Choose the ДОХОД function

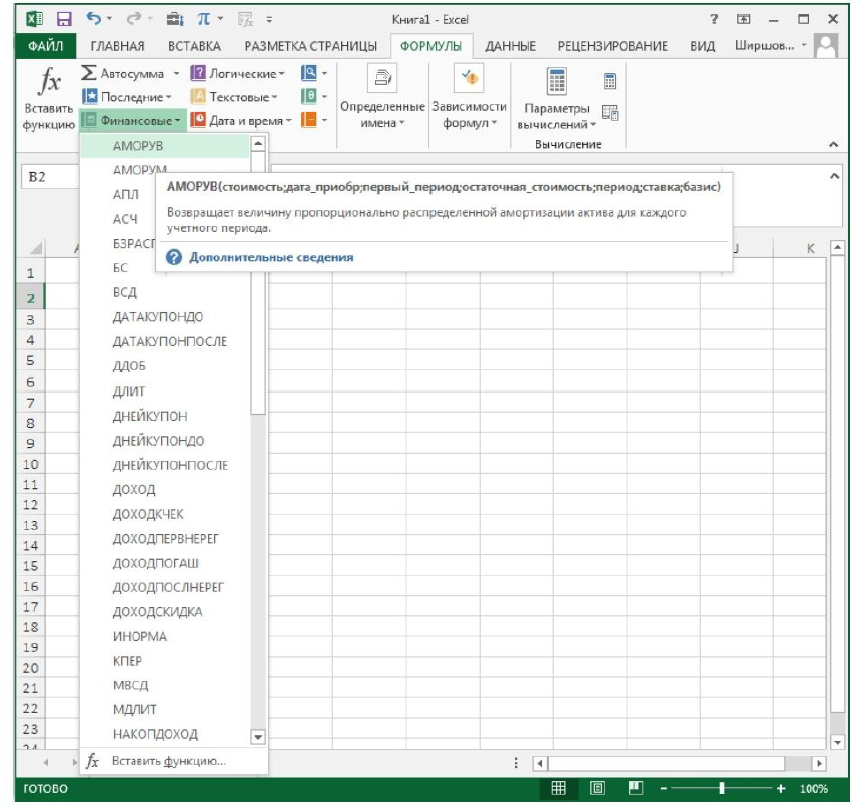pos(164,490)
